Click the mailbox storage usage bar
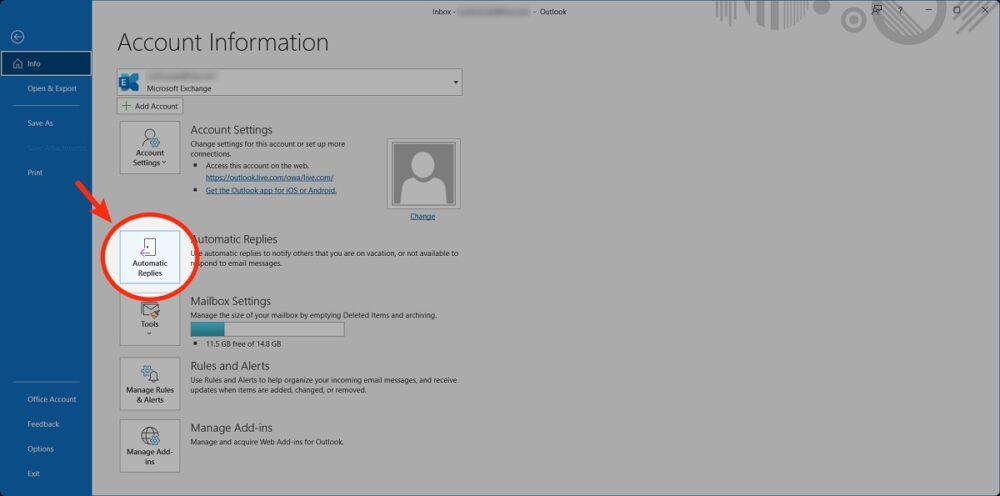 tap(267, 329)
